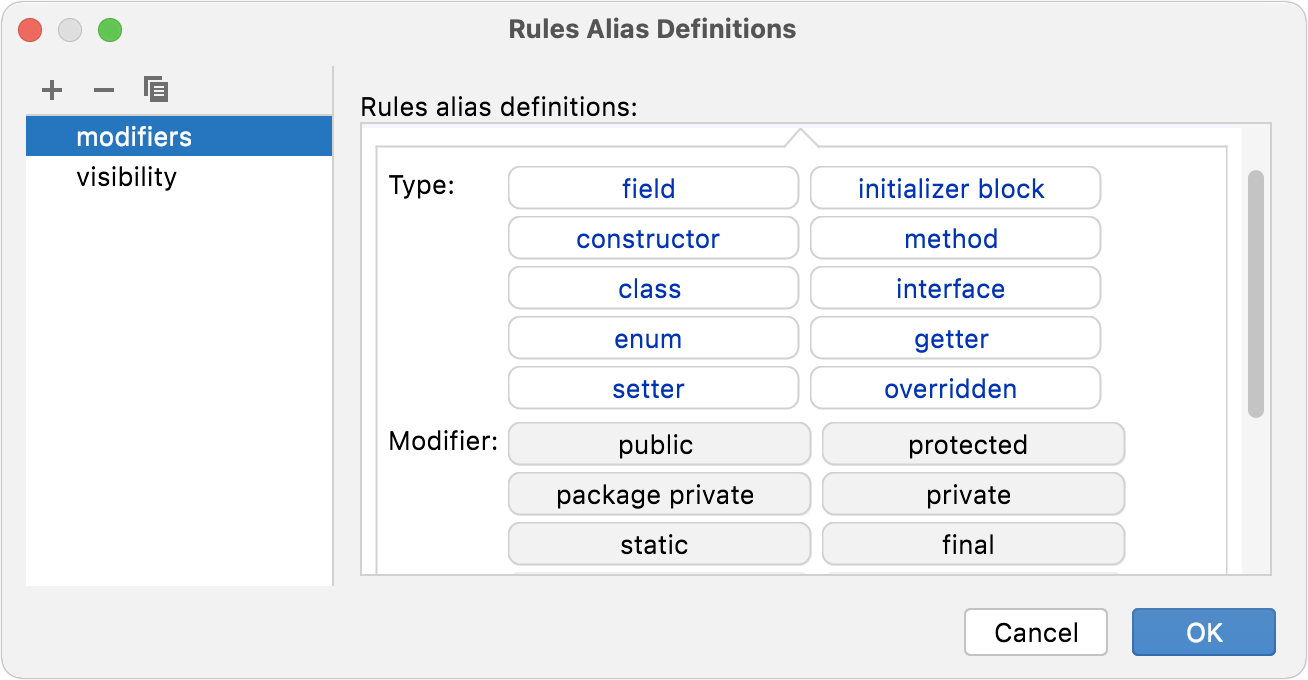1308x680 pixels.
Task: Duplicate the modifiers alias with copy icon
Action: [156, 89]
